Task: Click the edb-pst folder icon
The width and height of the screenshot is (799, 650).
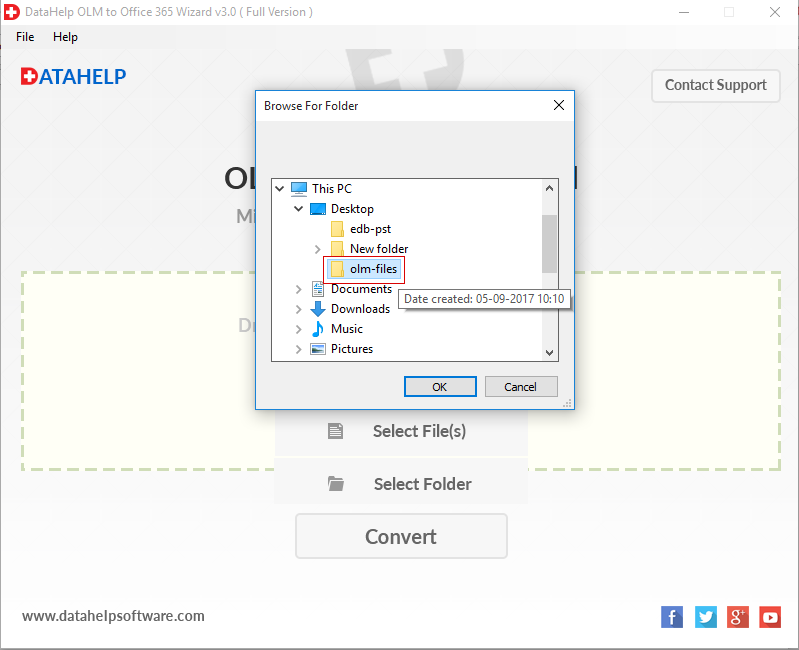Action: 337,229
